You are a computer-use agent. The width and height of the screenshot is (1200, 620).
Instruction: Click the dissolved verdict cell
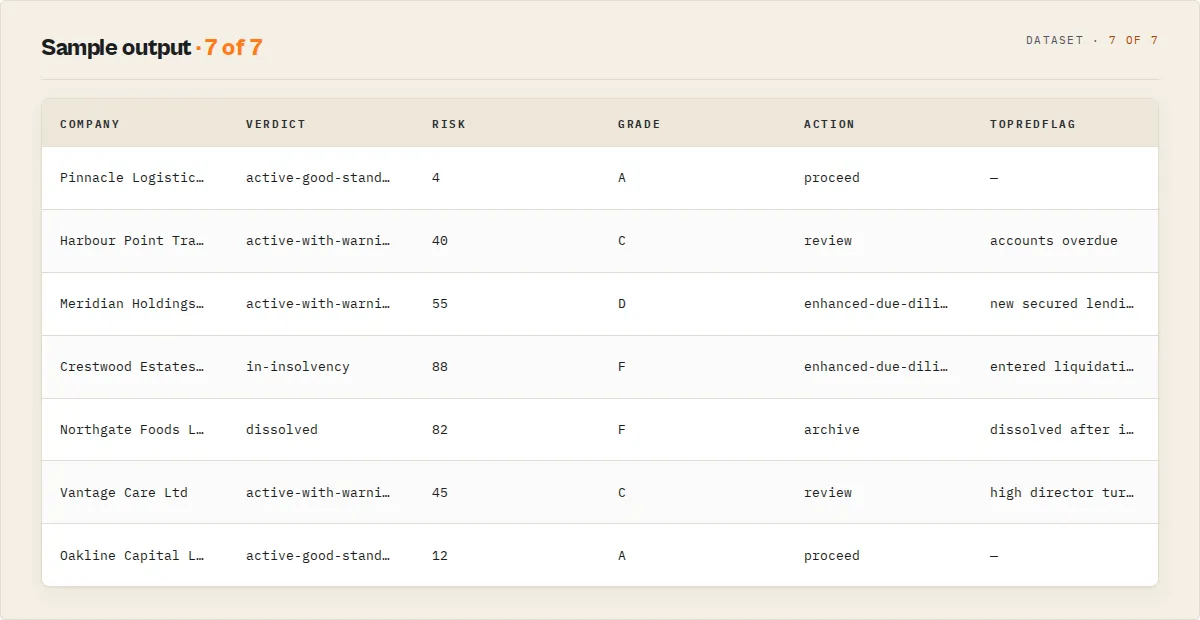pos(282,430)
